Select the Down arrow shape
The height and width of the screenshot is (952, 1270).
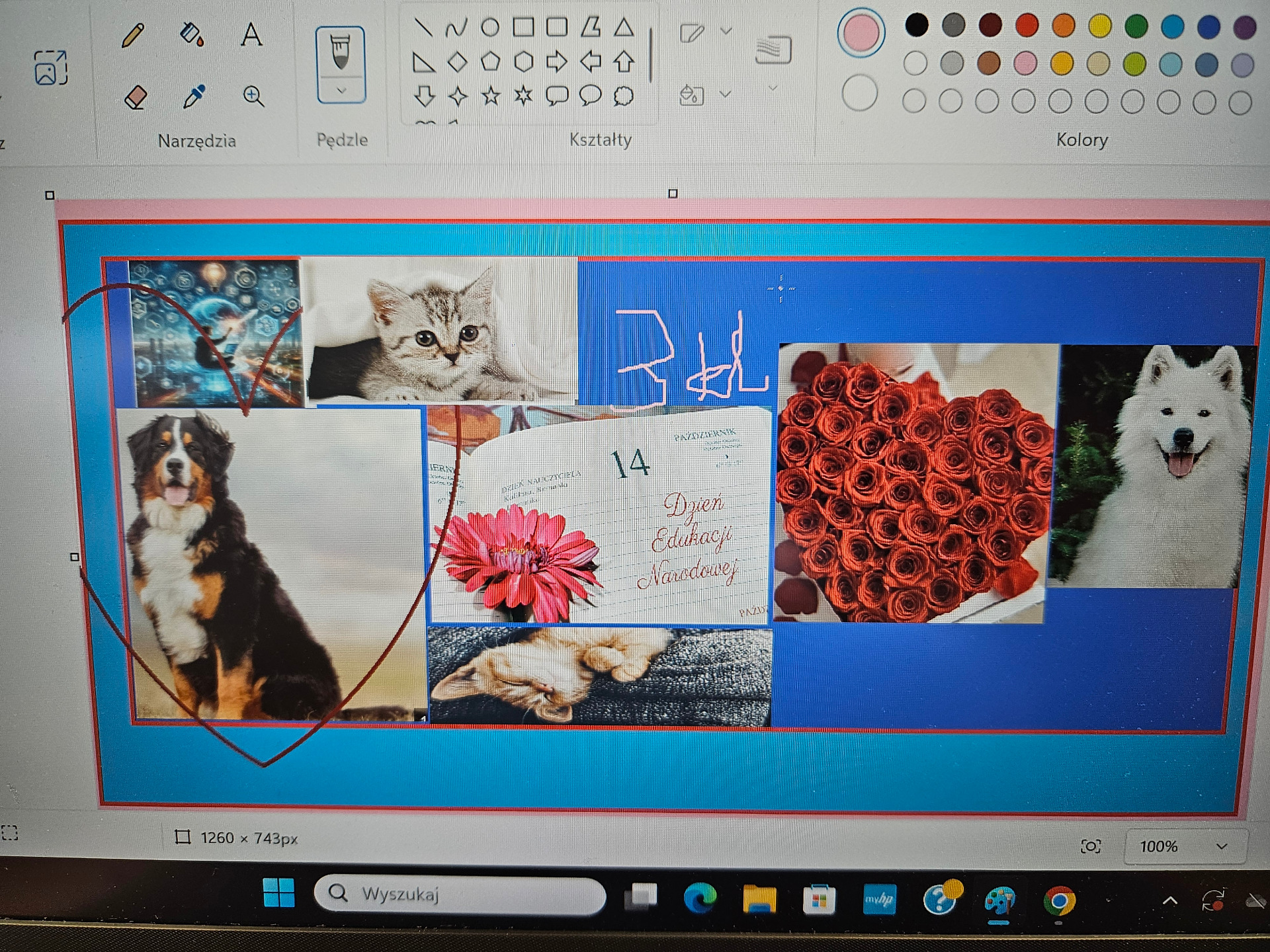pyautogui.click(x=424, y=97)
